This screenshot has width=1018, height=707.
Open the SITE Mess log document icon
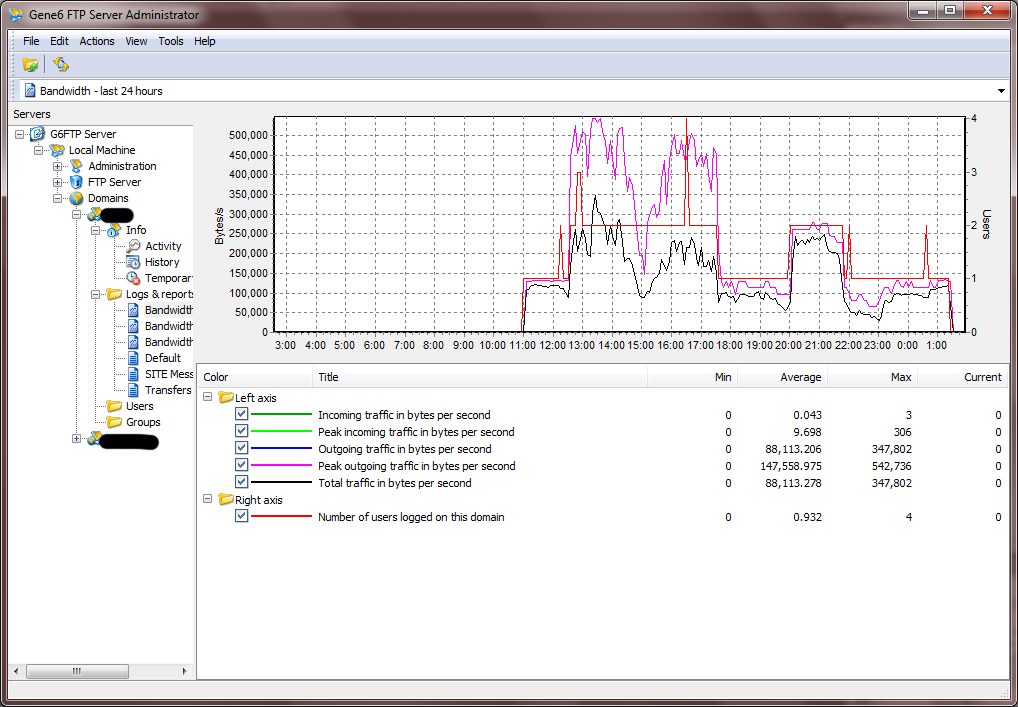coord(133,374)
